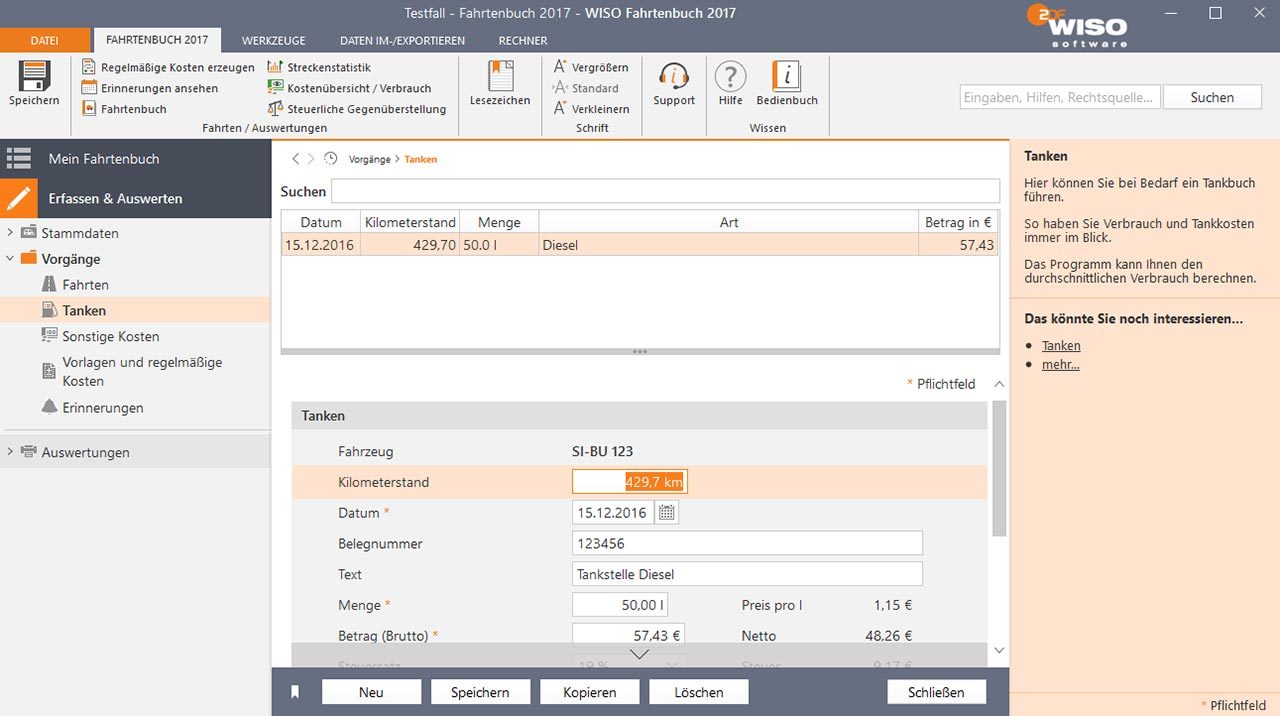Switch to the WERKZEUGE ribbon tab
This screenshot has width=1280, height=716.
(273, 41)
